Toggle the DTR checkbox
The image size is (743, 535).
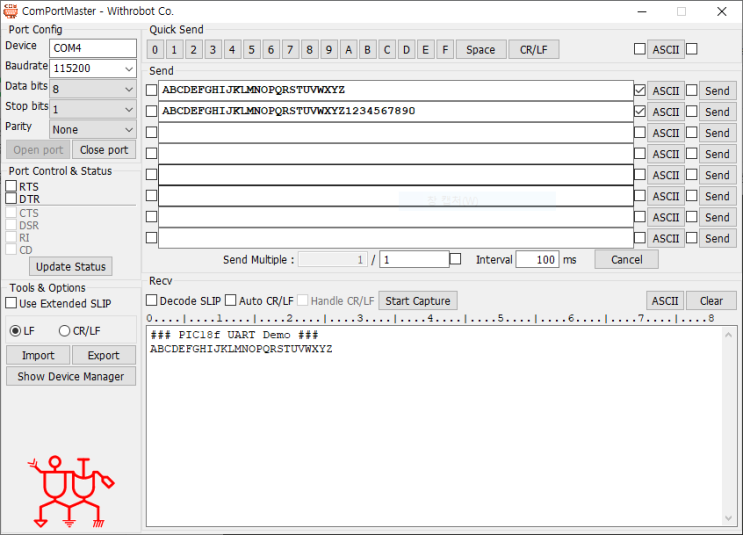tap(11, 199)
